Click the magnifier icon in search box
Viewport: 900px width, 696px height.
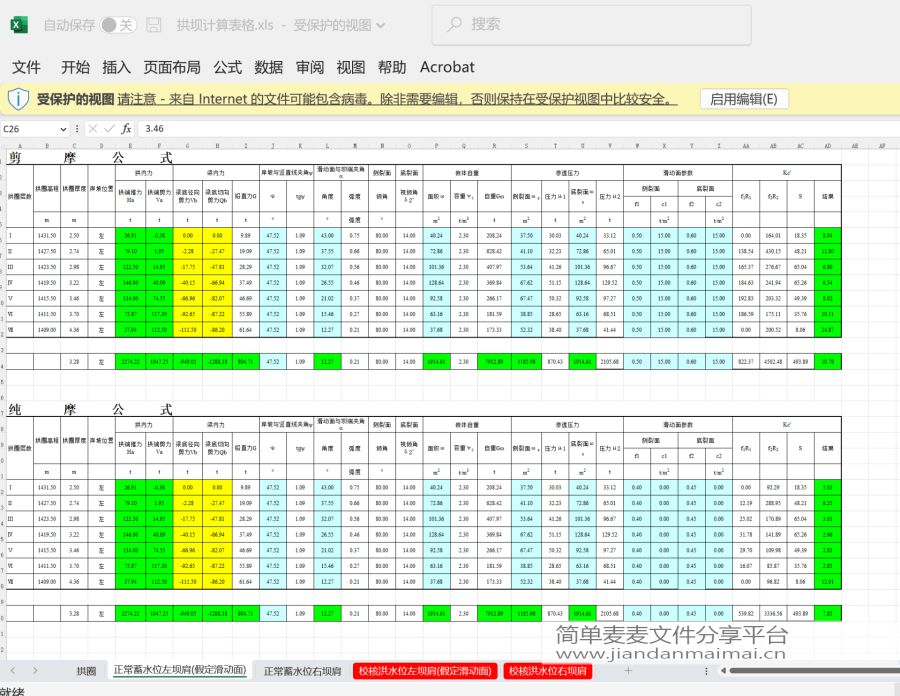click(x=455, y=24)
